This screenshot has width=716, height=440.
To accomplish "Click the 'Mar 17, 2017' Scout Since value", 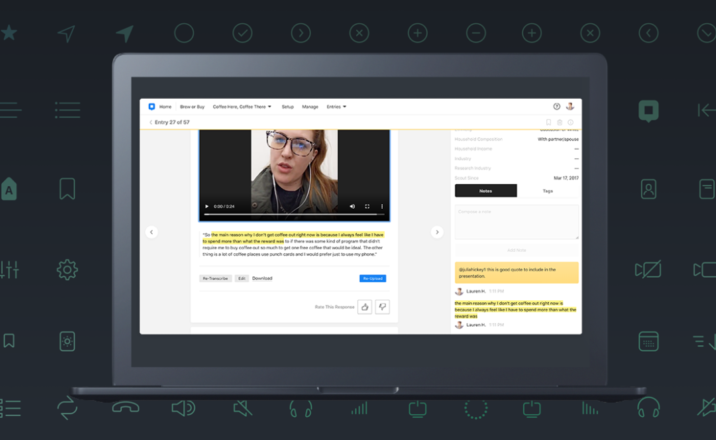I will pyautogui.click(x=566, y=178).
